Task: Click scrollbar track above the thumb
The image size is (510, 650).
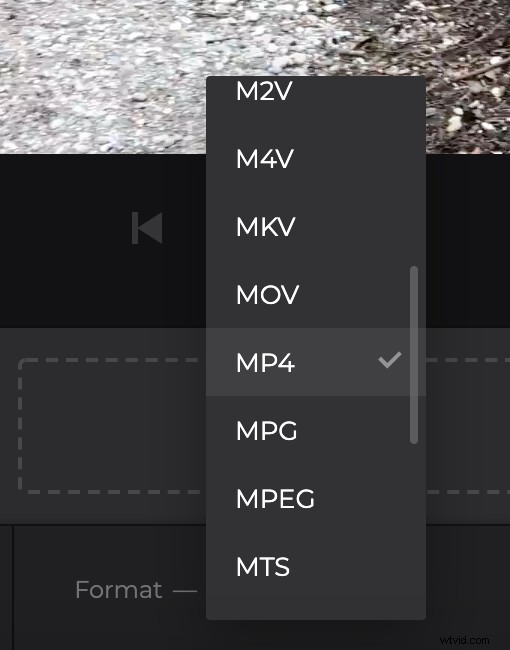Action: click(413, 174)
